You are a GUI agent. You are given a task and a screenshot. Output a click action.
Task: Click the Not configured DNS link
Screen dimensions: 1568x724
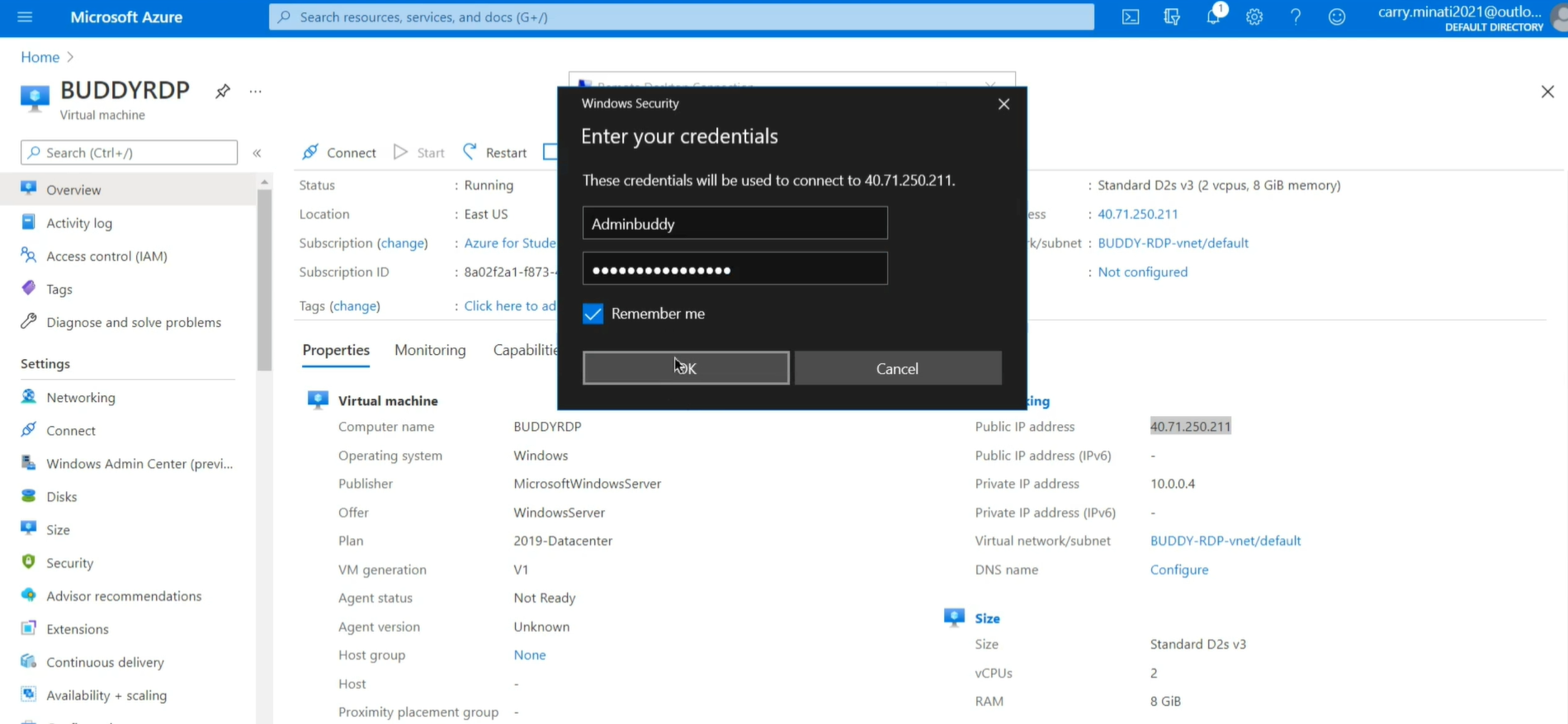1143,272
